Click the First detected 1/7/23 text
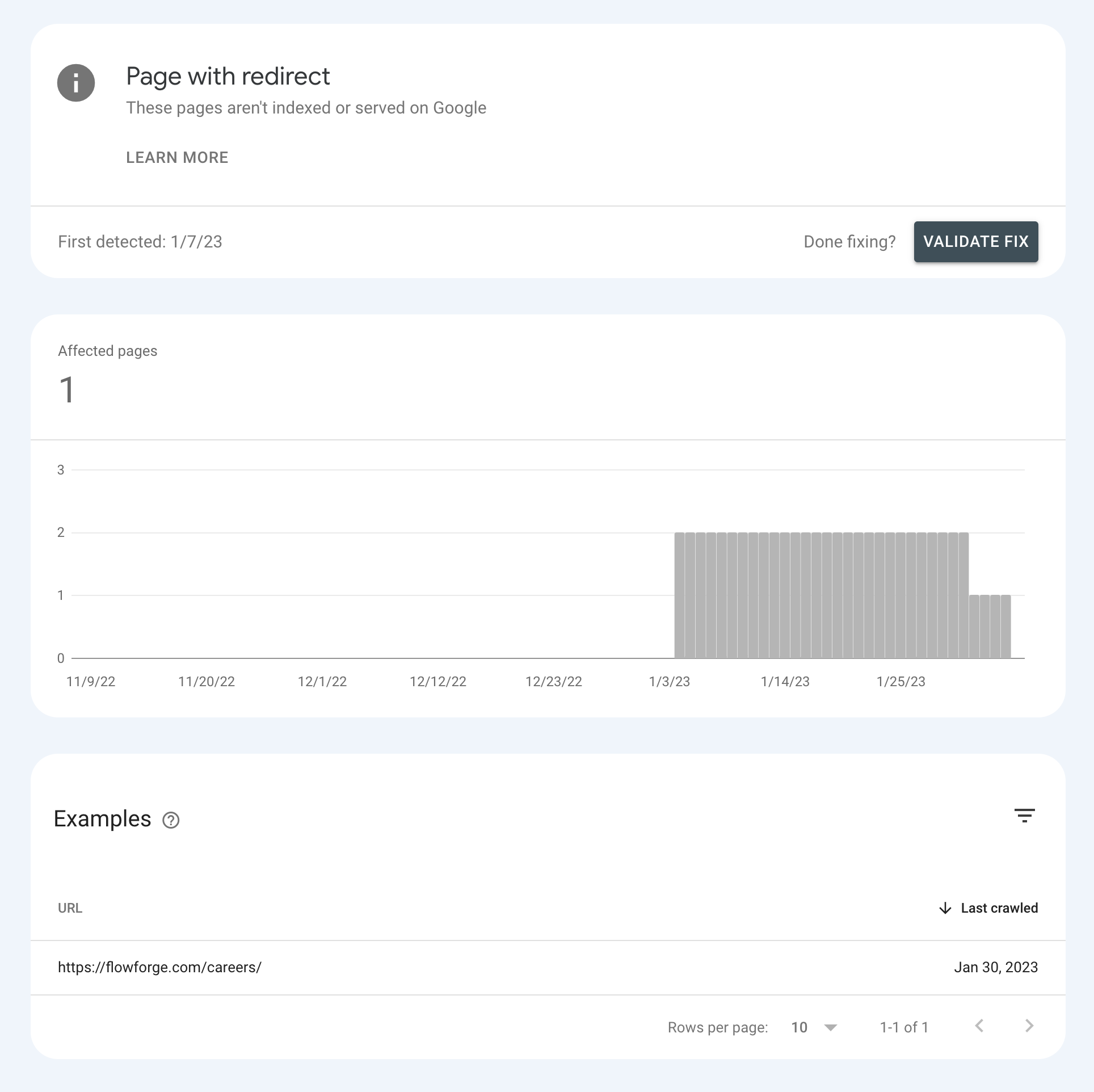Viewport: 1094px width, 1092px height. coord(140,241)
